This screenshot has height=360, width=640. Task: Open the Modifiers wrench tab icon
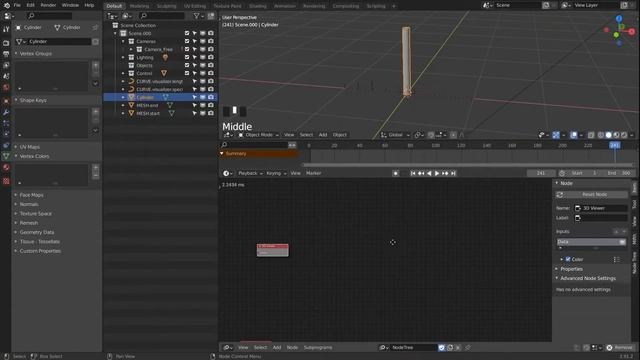(x=6, y=112)
